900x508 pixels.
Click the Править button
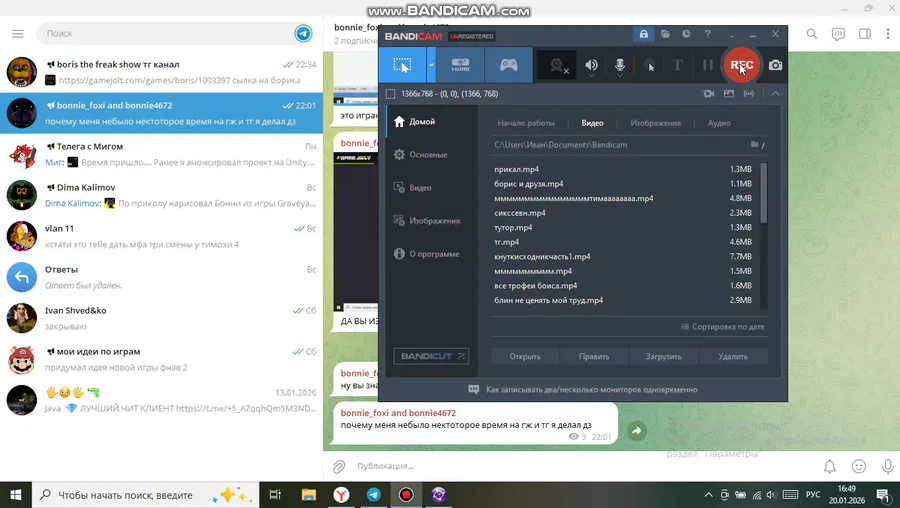tap(594, 356)
